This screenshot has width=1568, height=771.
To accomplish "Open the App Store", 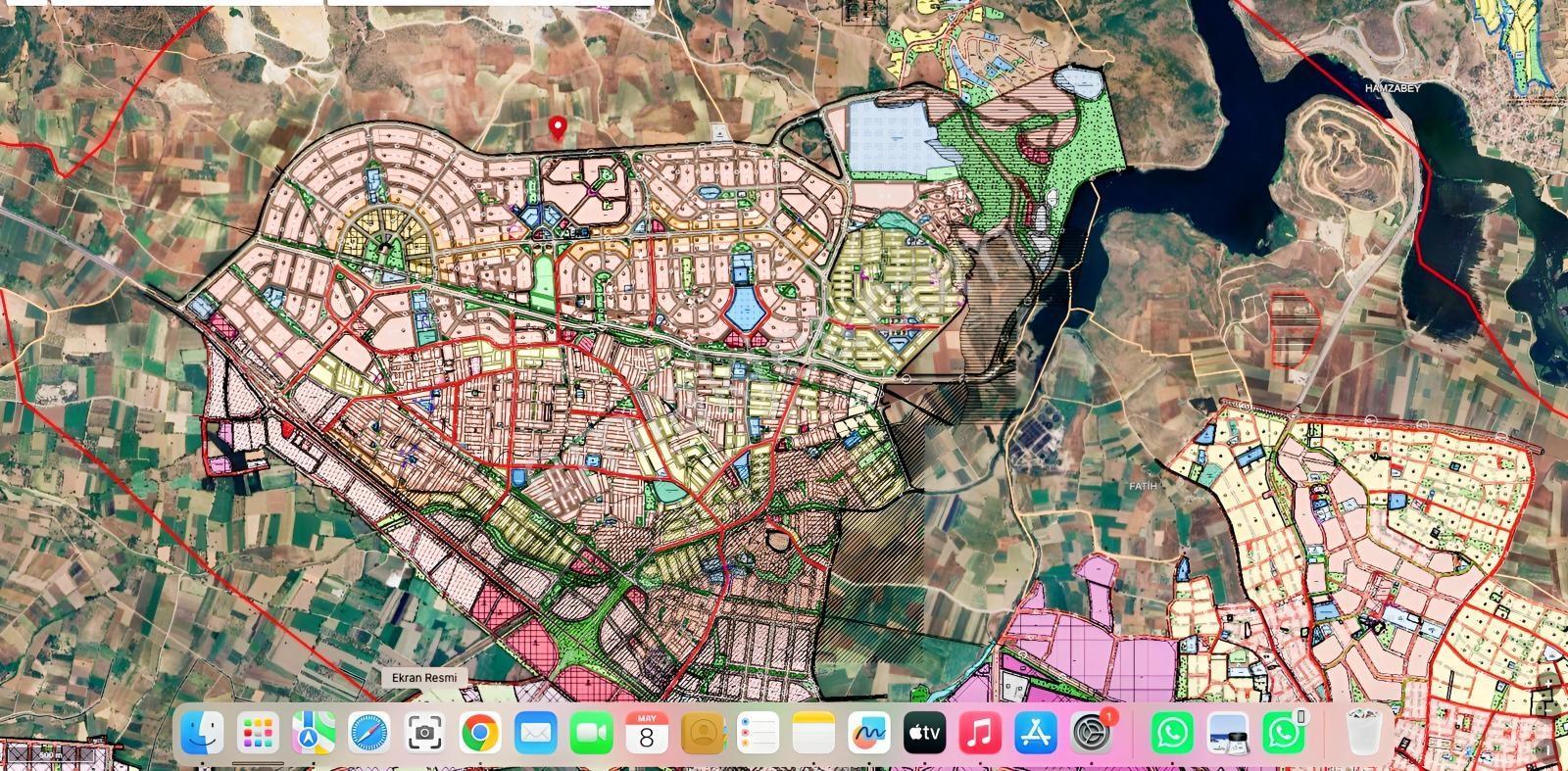I will click(x=1035, y=732).
